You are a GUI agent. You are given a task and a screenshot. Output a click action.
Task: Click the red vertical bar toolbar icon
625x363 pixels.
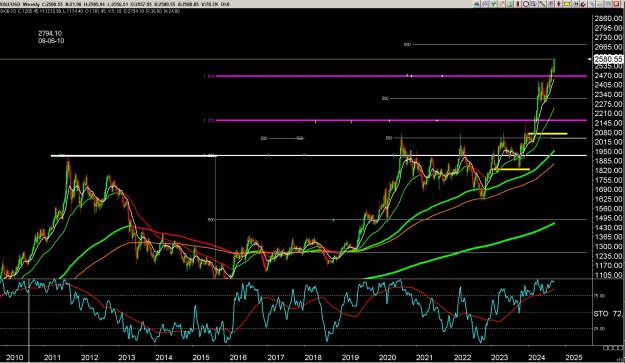point(518,4)
